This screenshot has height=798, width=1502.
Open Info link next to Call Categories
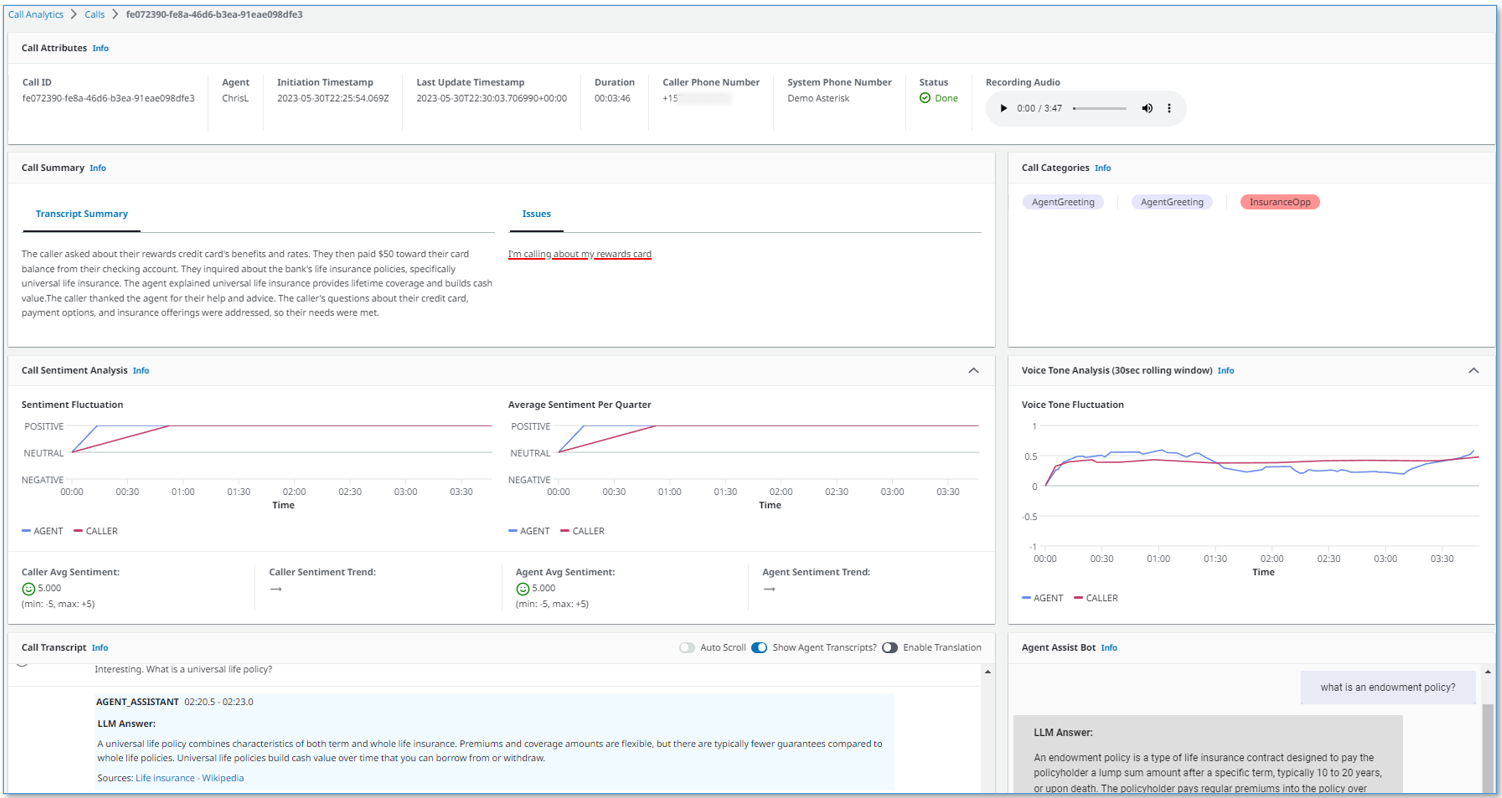1102,168
